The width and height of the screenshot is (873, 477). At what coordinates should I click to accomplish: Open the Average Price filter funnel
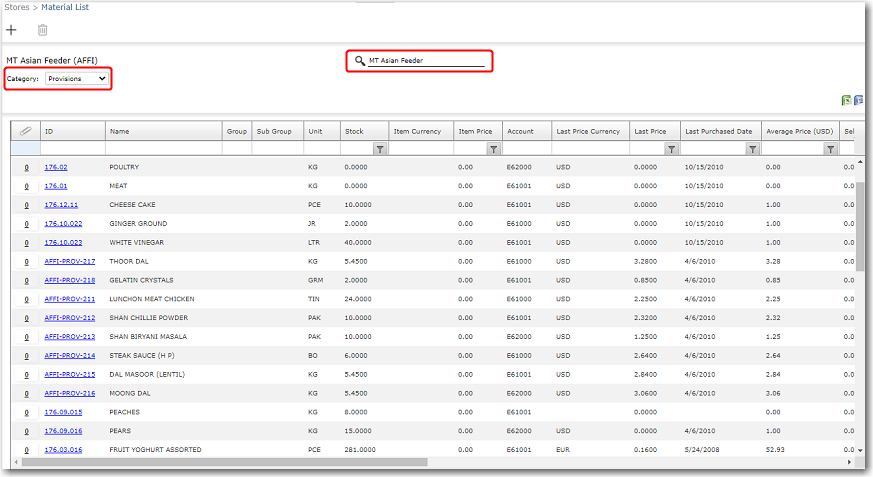click(830, 149)
